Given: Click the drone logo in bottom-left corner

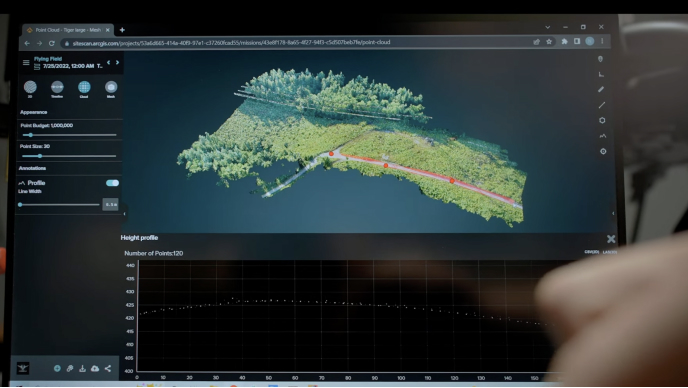Looking at the screenshot, I should click(23, 368).
